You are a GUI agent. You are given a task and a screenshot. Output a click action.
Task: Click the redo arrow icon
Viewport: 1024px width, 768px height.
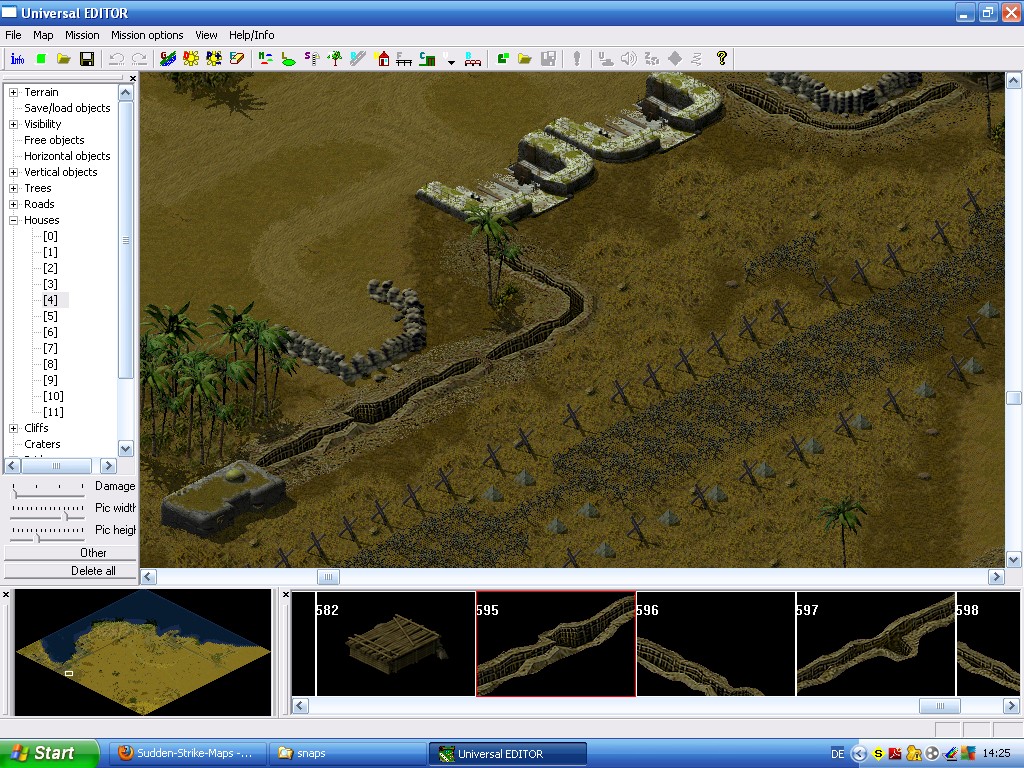point(139,59)
